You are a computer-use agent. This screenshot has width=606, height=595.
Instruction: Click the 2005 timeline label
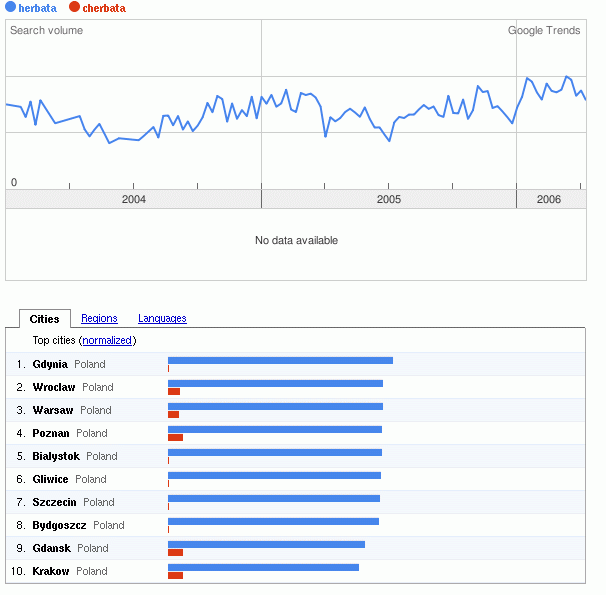tap(389, 200)
